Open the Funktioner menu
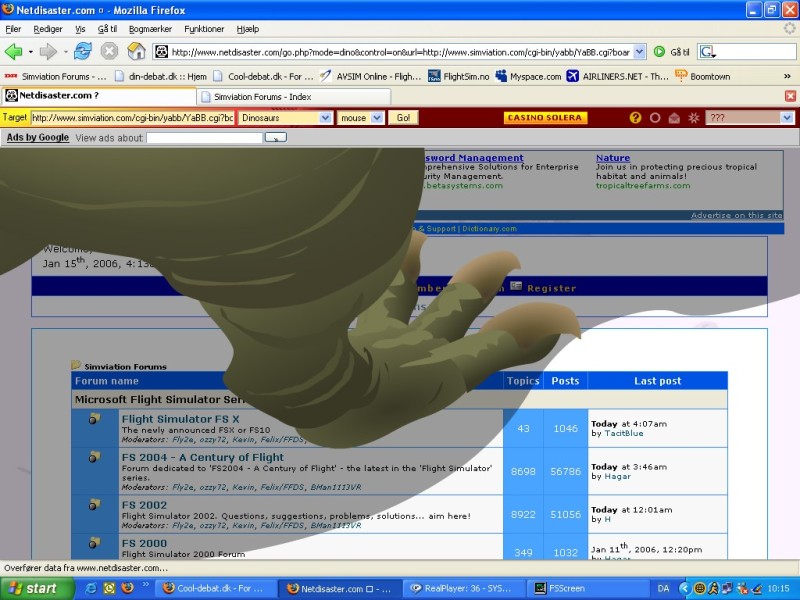The height and width of the screenshot is (600, 800). tap(204, 29)
